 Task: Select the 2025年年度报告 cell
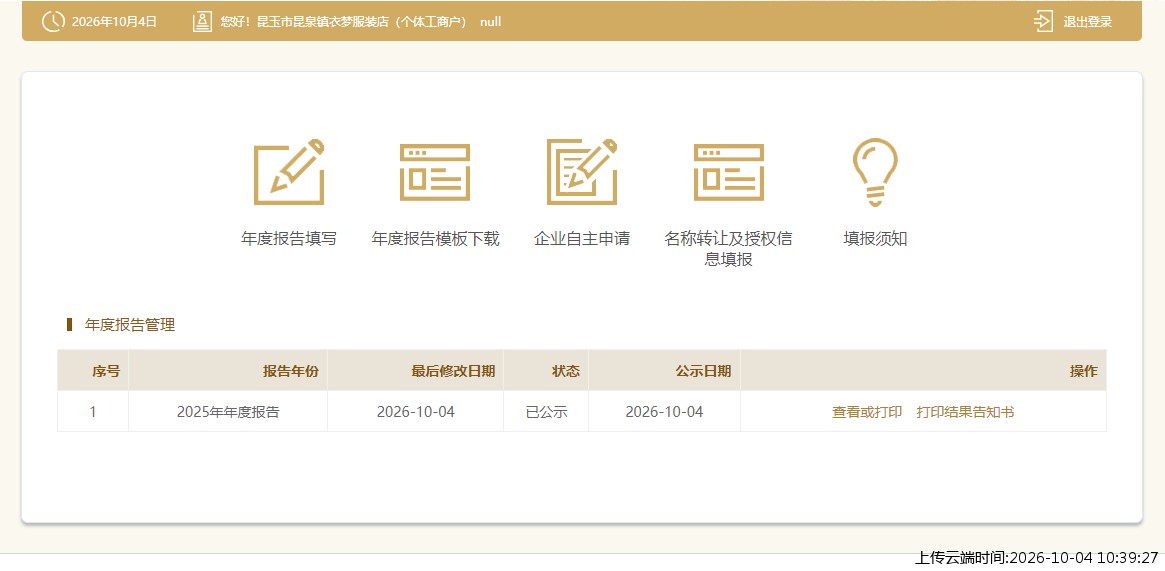[228, 412]
